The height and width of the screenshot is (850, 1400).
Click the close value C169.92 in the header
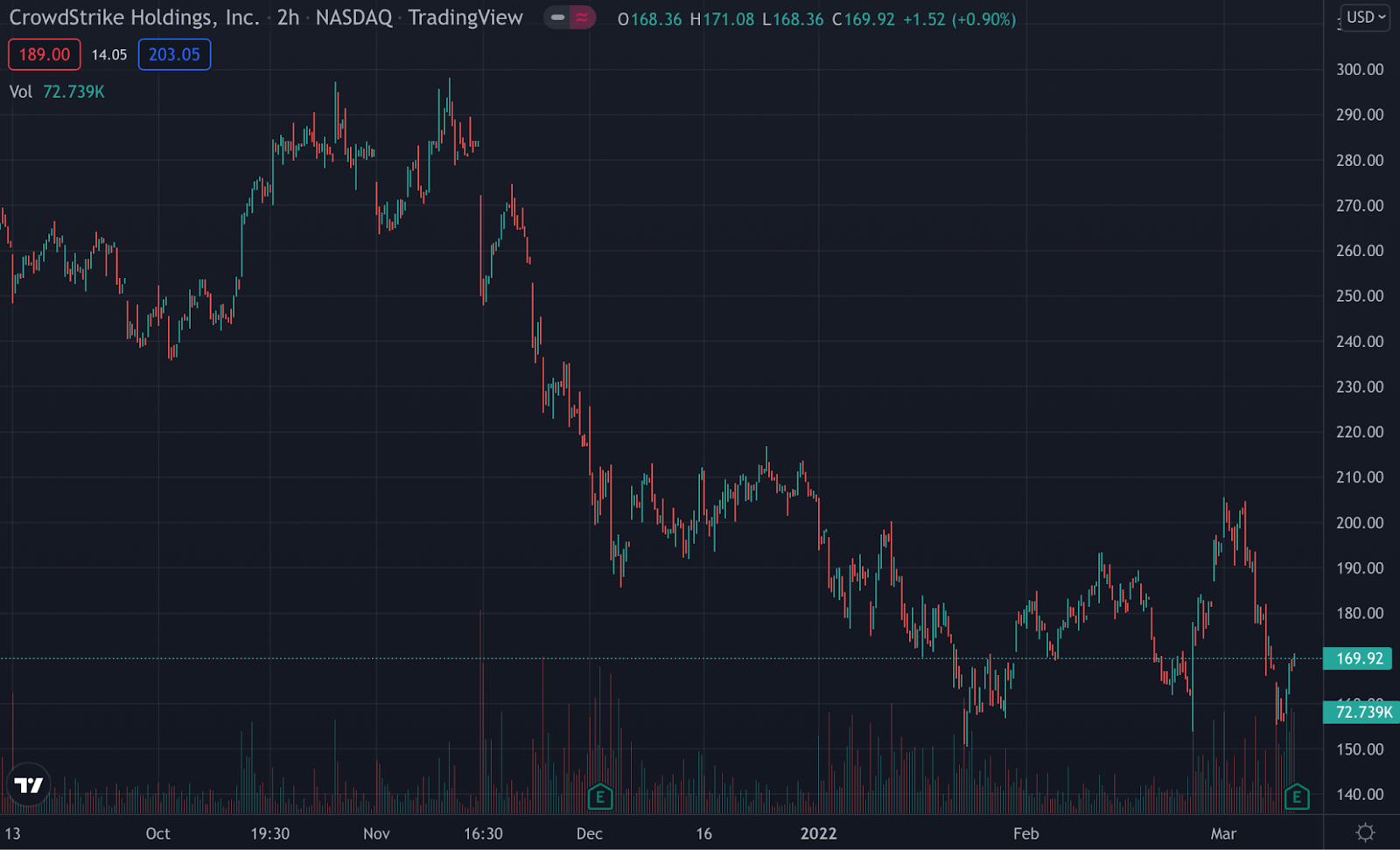coord(864,19)
